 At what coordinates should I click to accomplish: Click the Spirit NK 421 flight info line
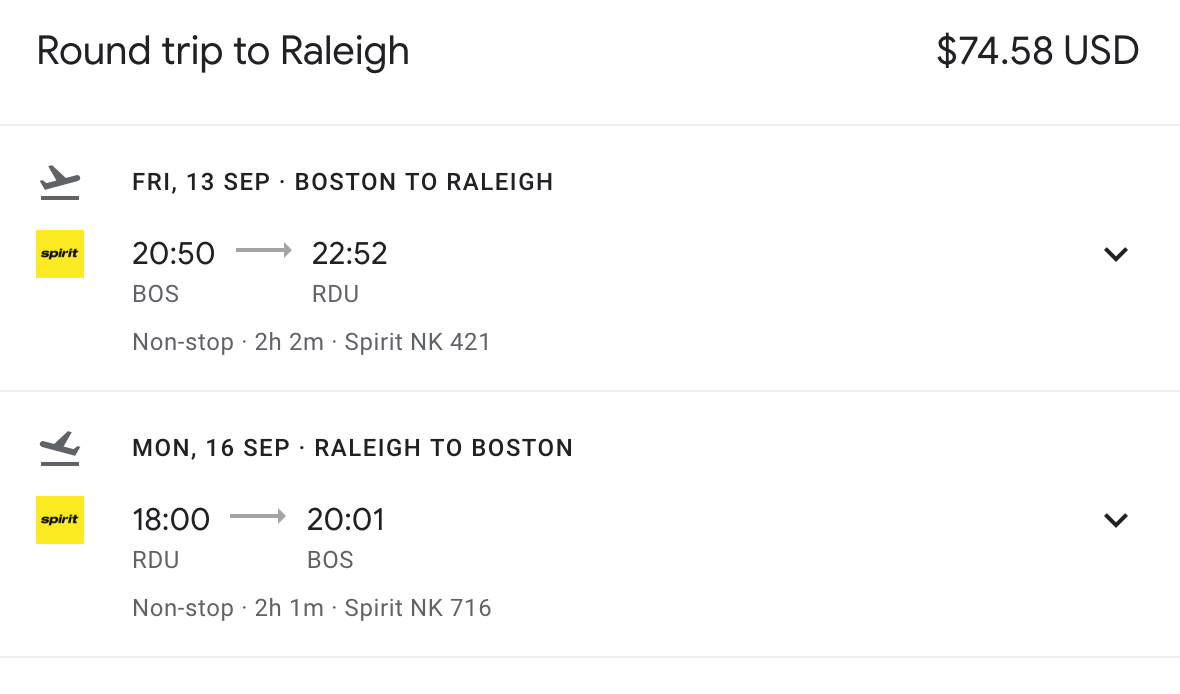click(312, 342)
